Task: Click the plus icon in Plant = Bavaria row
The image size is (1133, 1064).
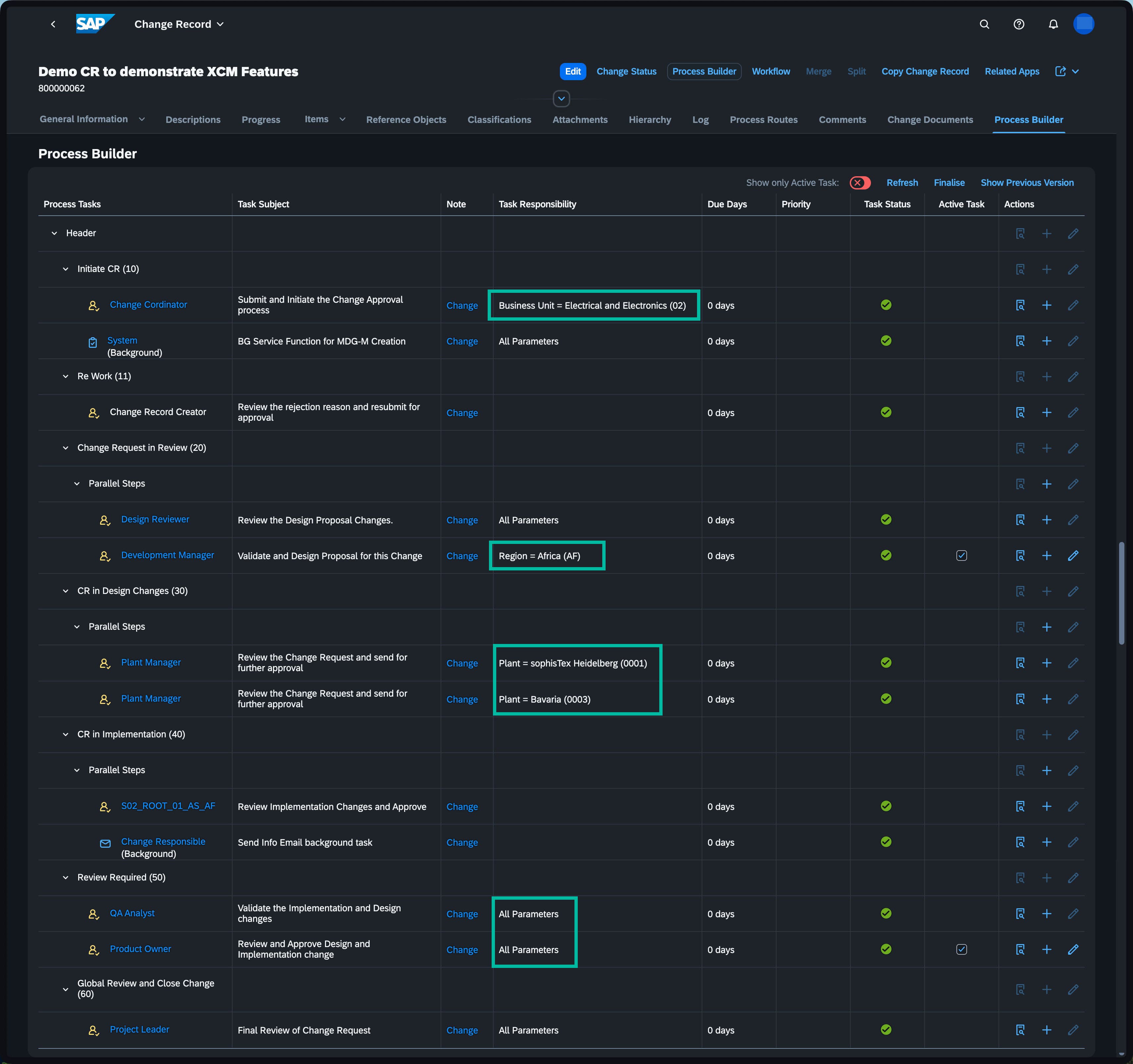Action: click(1047, 699)
